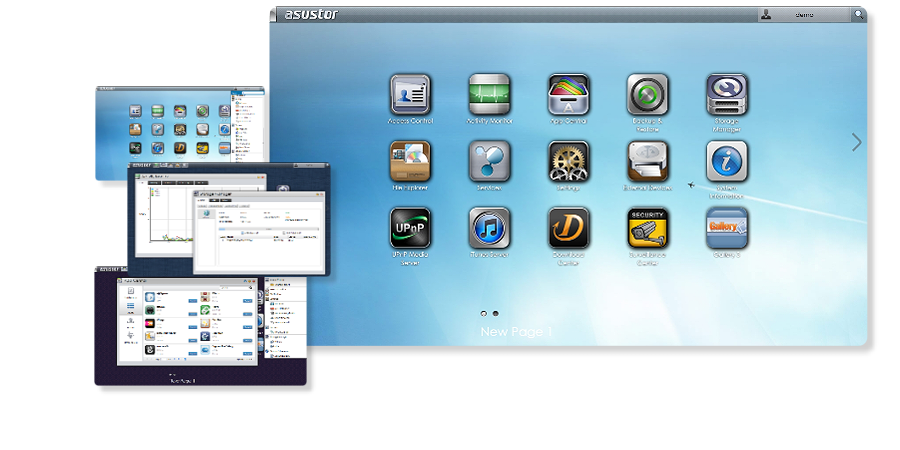The image size is (900, 450).
Task: Launch the UPnP Media Server app
Action: click(x=410, y=228)
